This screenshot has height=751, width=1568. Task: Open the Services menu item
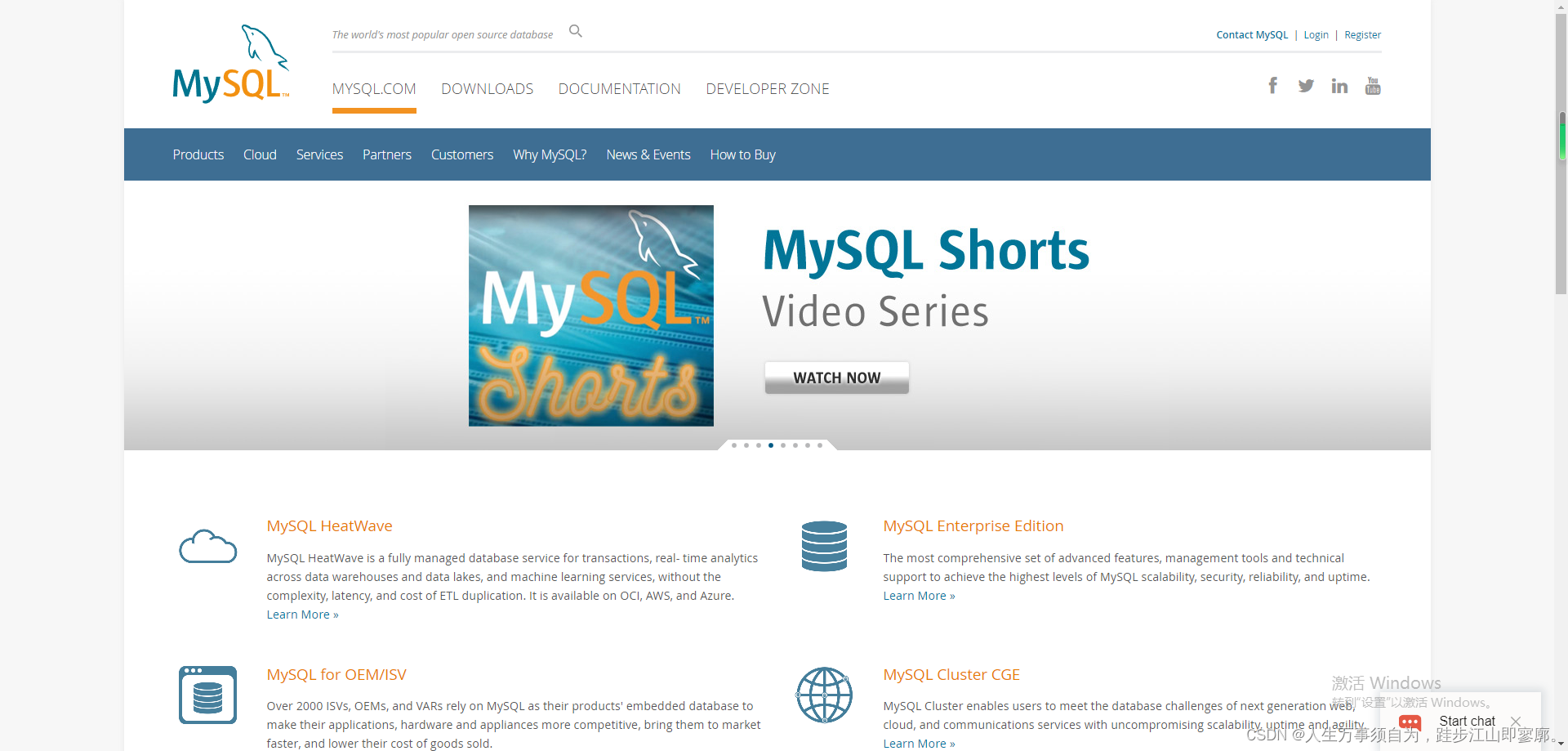coord(319,154)
